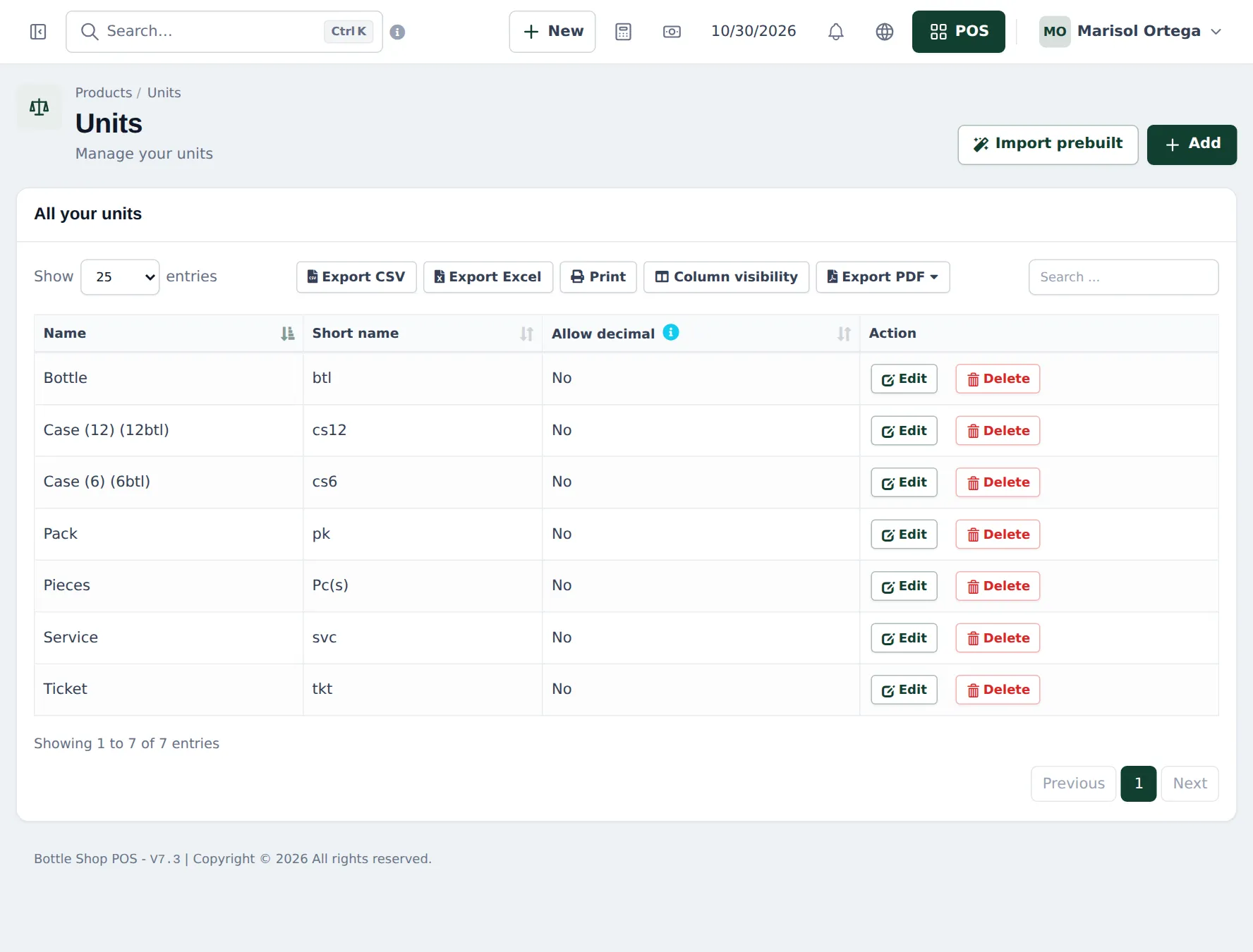Collapse the sidebar panel icon
This screenshot has height=952, width=1253.
(38, 32)
